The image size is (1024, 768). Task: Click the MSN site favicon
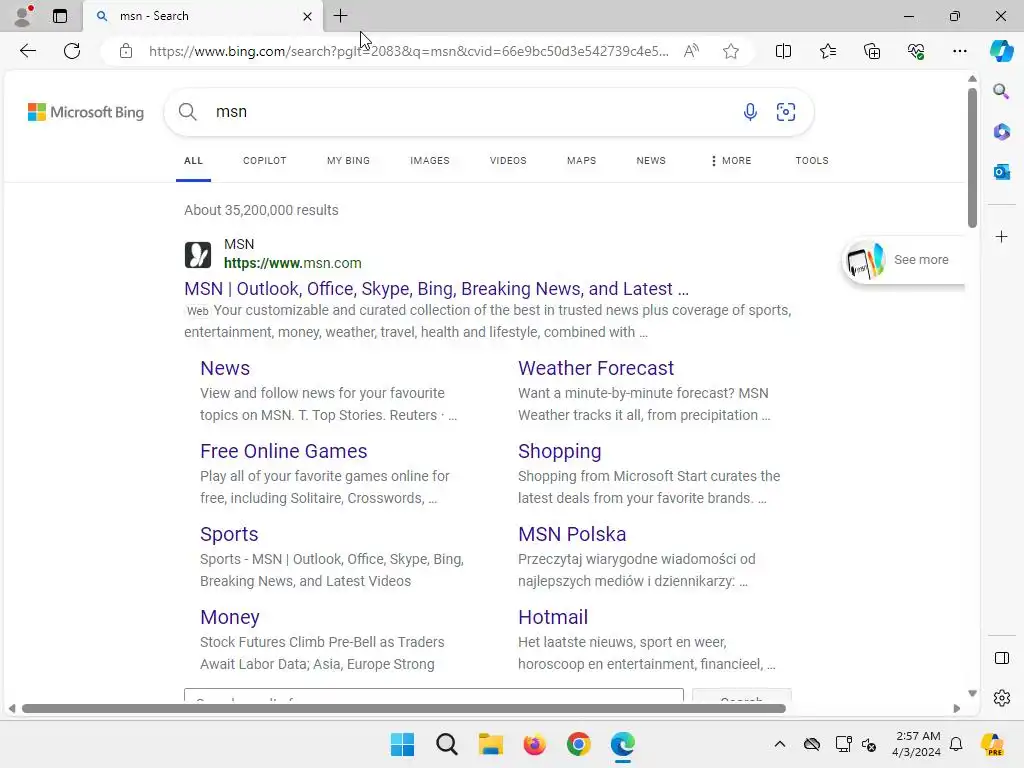point(198,255)
